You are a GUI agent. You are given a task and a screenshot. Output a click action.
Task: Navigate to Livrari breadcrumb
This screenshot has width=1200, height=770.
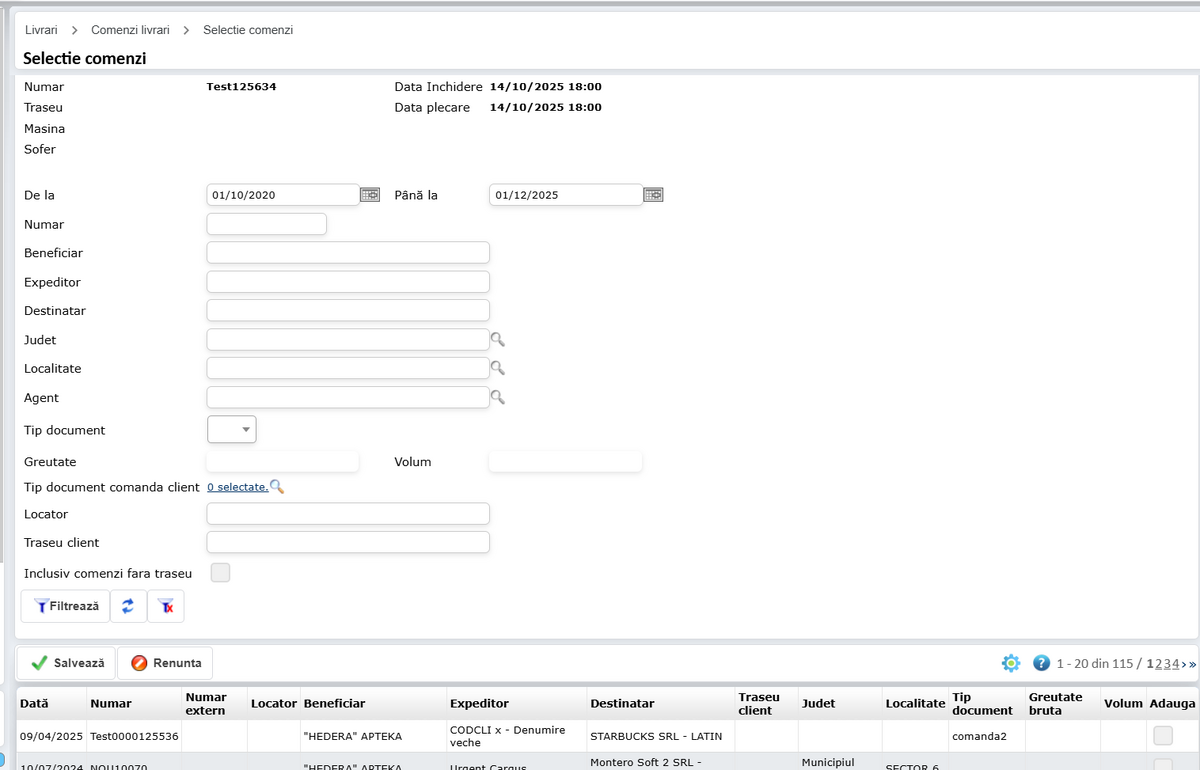click(x=41, y=30)
